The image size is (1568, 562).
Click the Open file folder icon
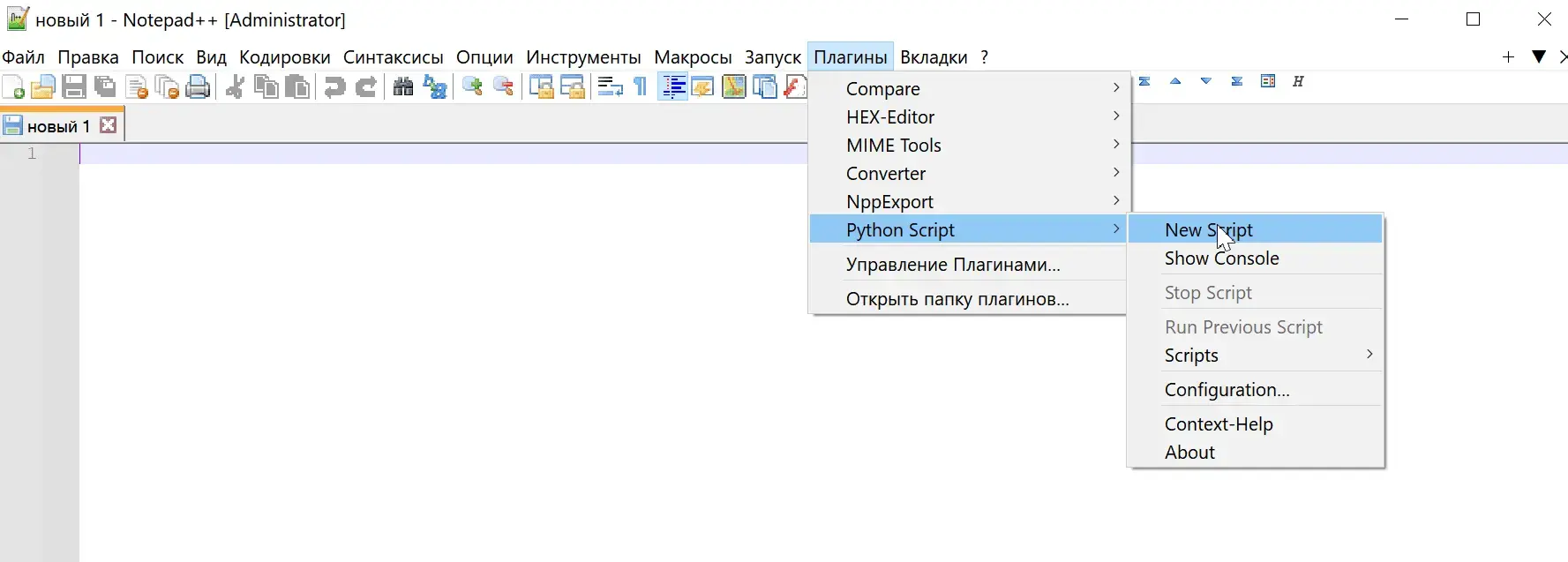[43, 86]
